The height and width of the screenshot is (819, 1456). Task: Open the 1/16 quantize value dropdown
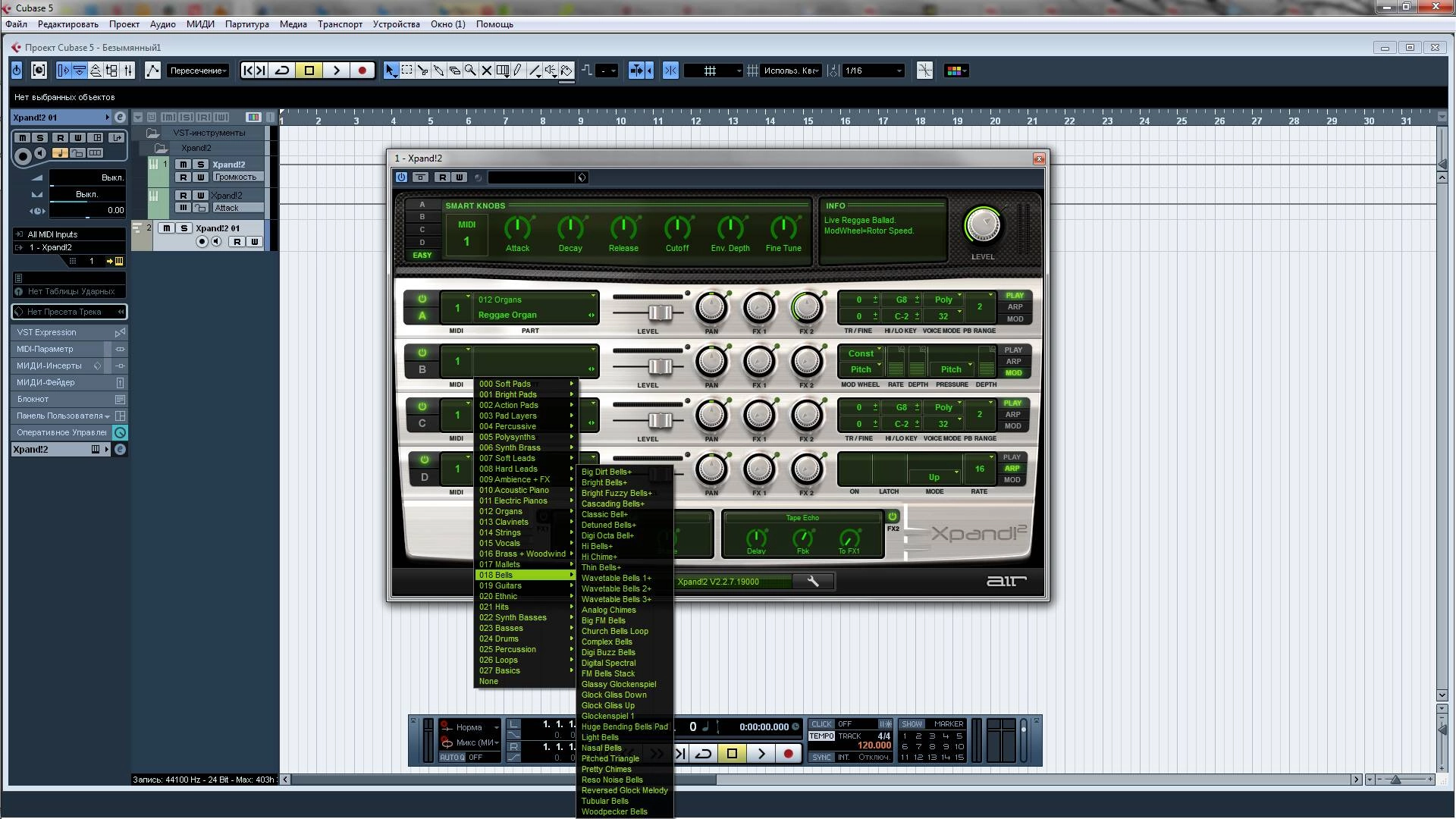point(873,71)
